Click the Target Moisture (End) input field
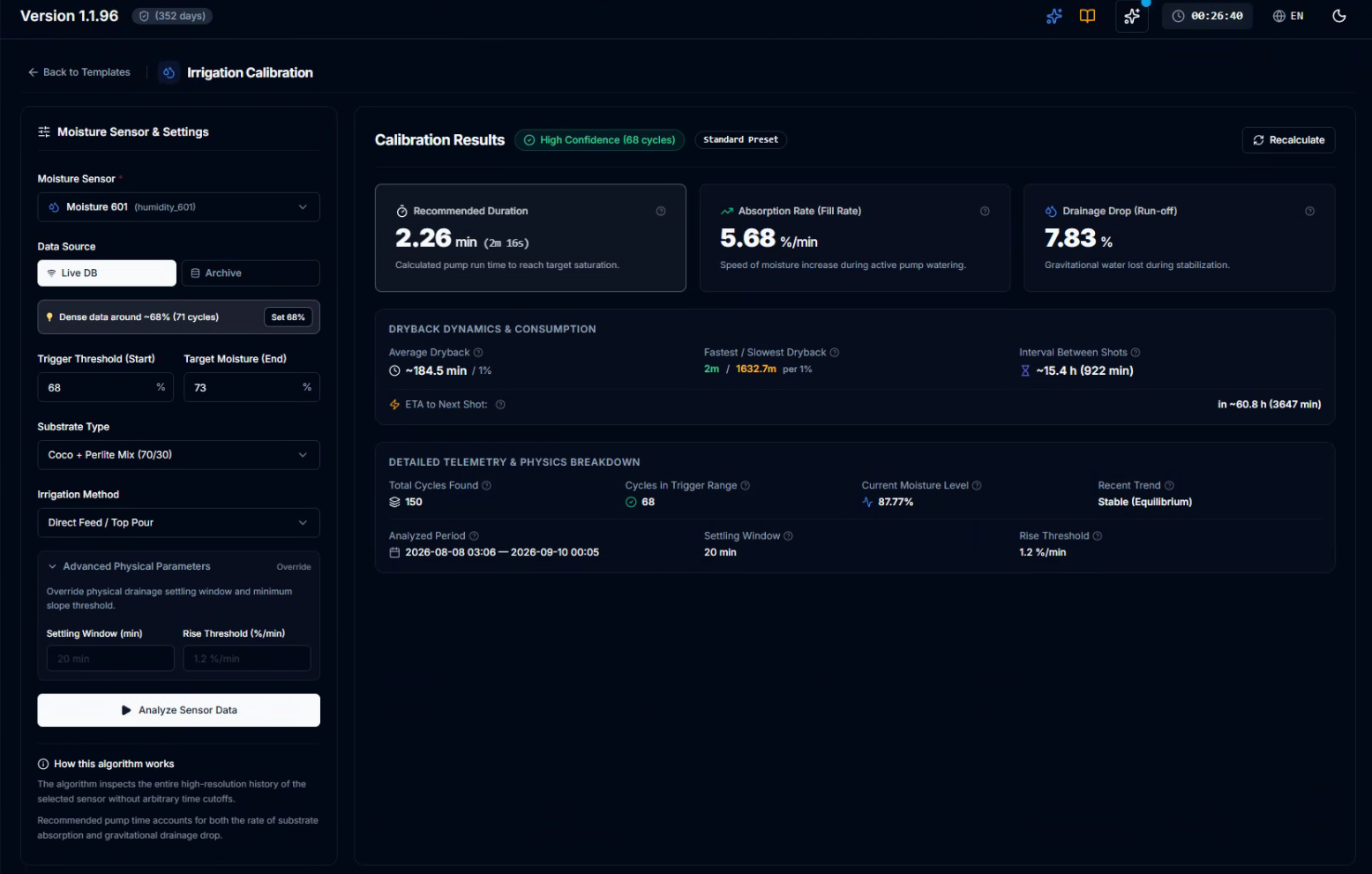 point(251,387)
